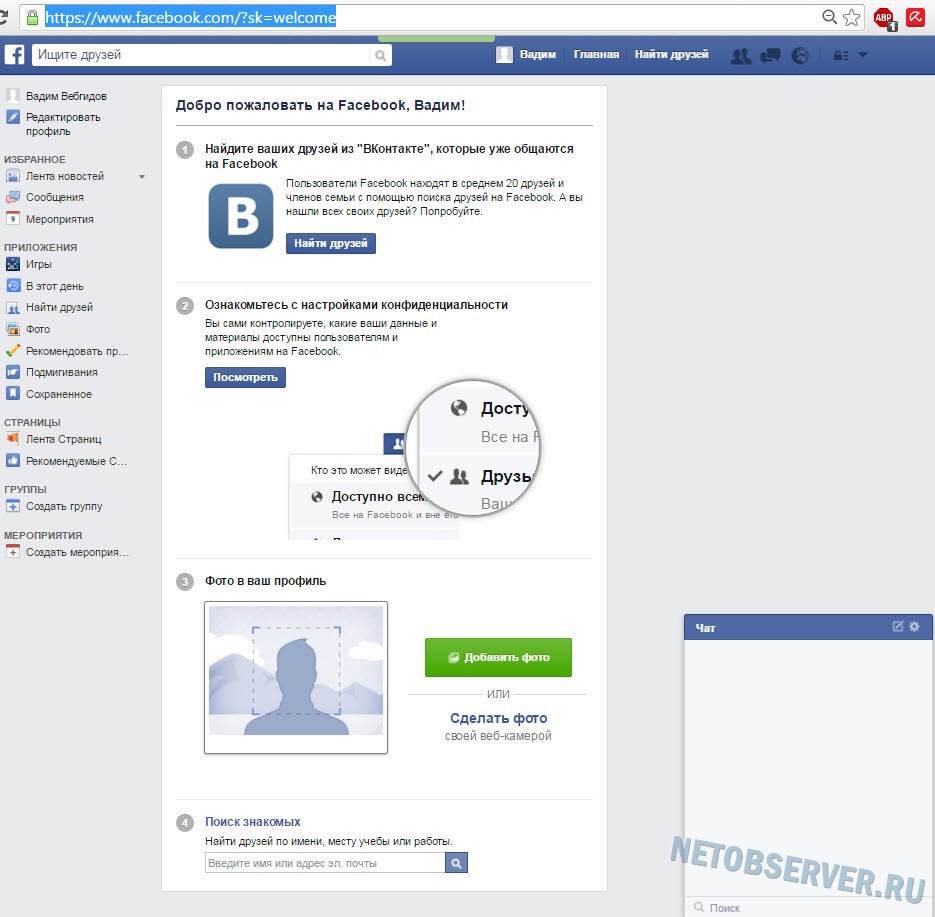
Task: Click the blue Найти друзей button
Action: [x=331, y=243]
